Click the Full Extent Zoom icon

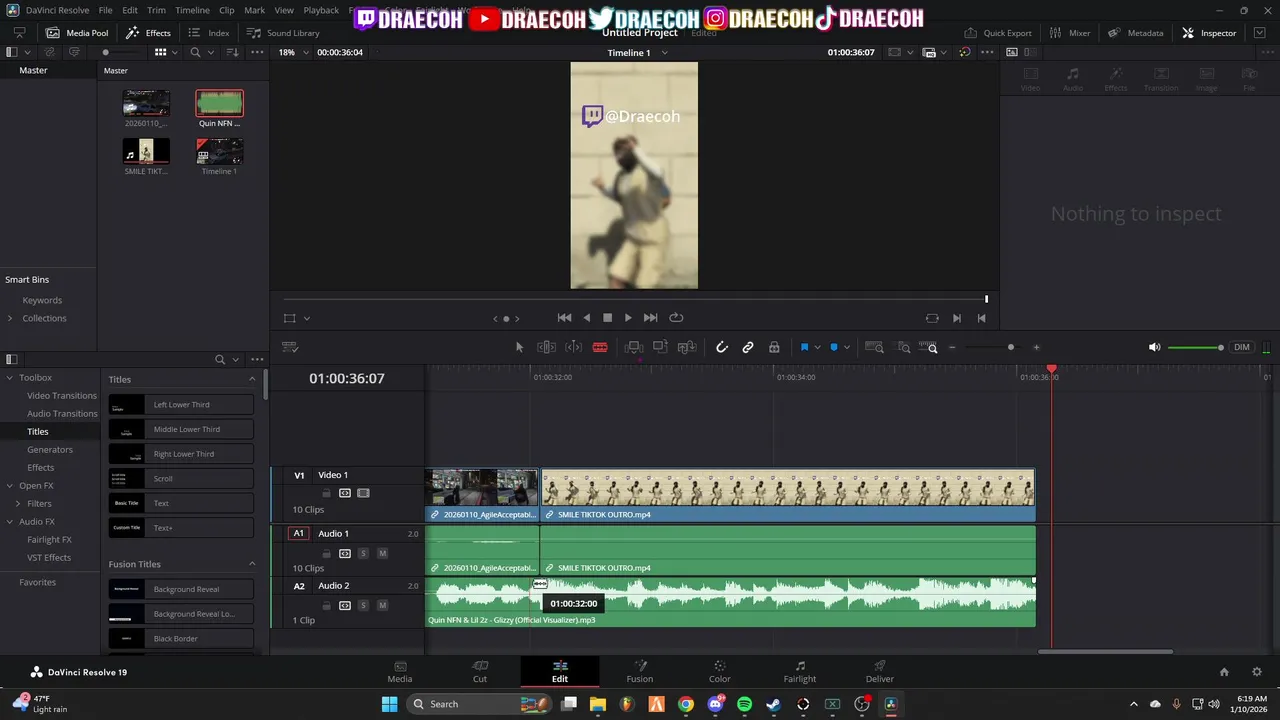coord(874,347)
